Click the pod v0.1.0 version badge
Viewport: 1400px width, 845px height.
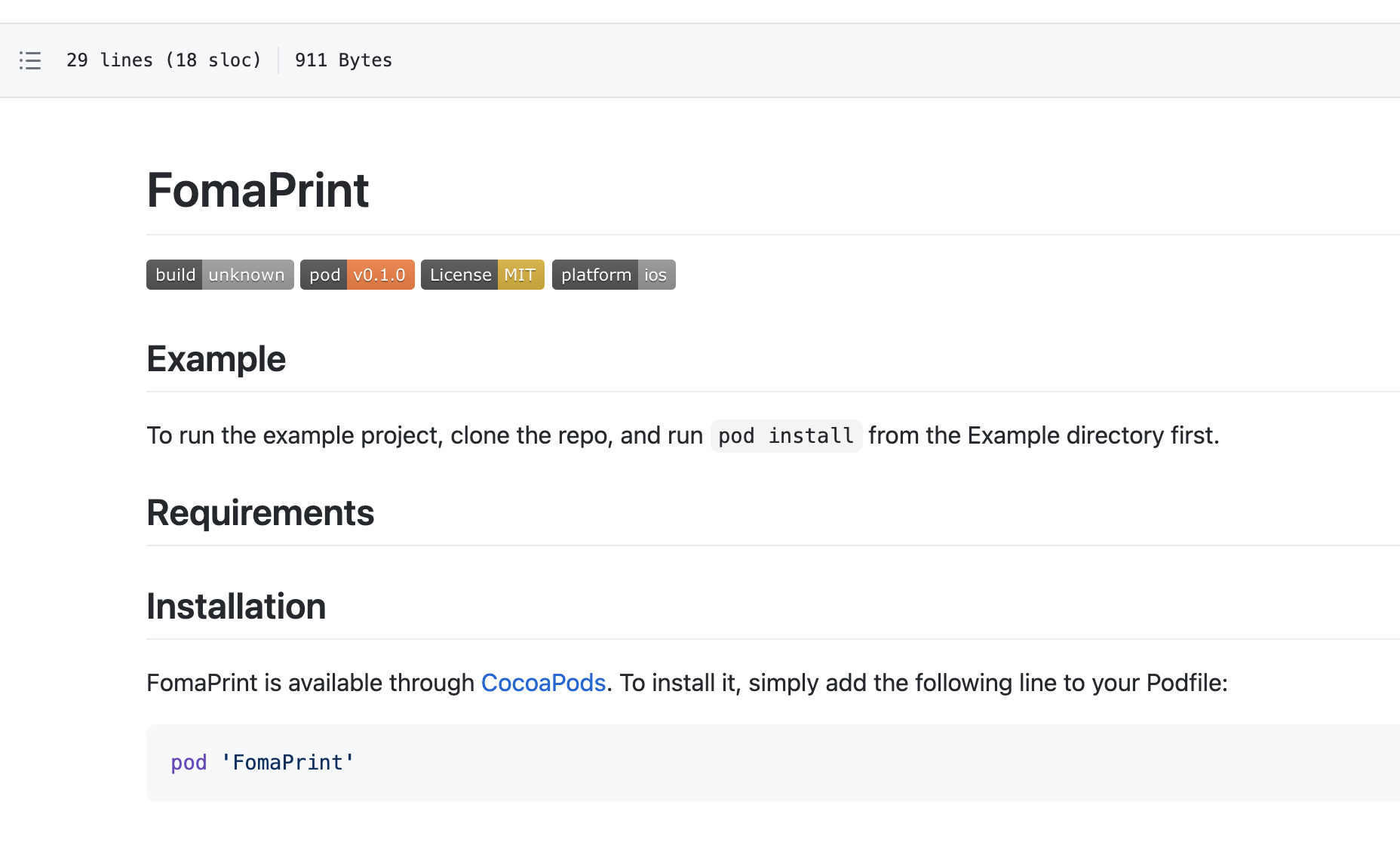[358, 275]
